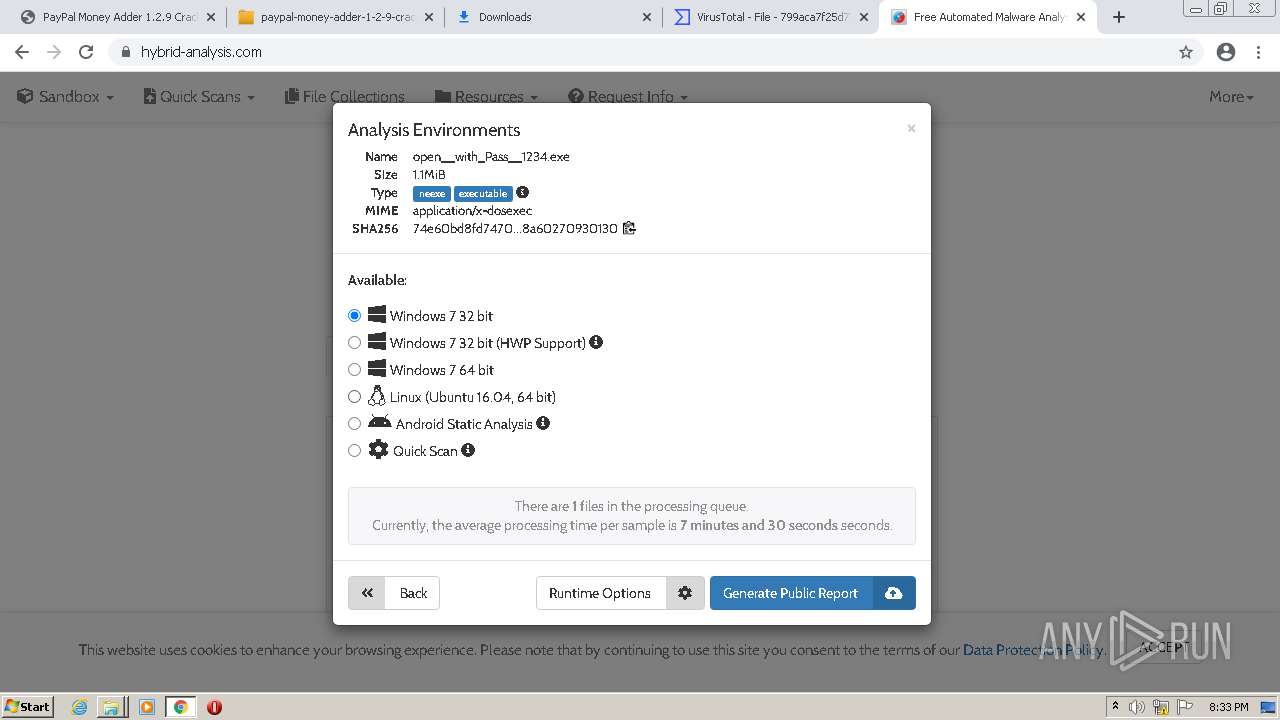
Task: Click the cloud upload icon on Generate button
Action: [894, 593]
